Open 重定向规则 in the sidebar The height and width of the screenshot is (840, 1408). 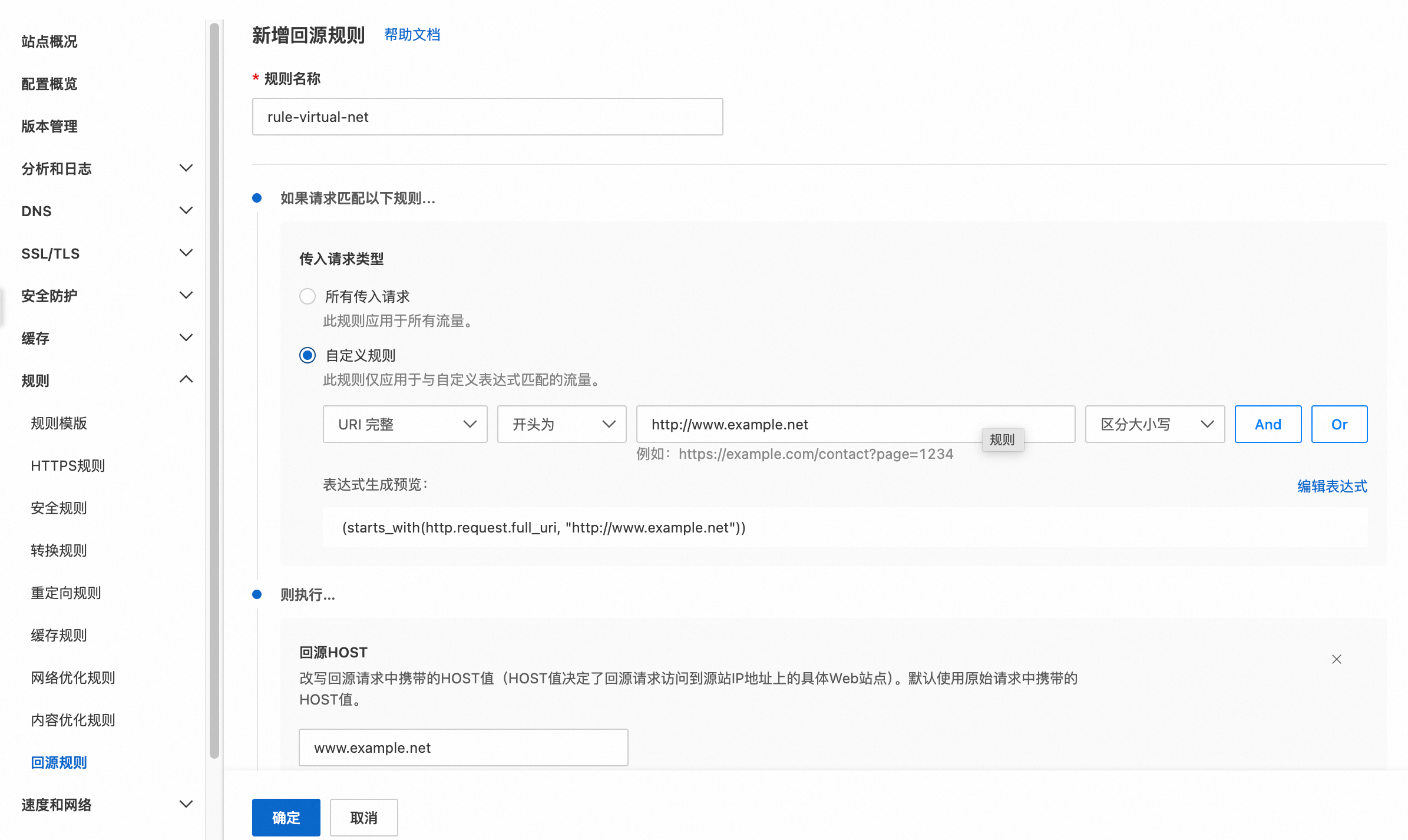66,593
